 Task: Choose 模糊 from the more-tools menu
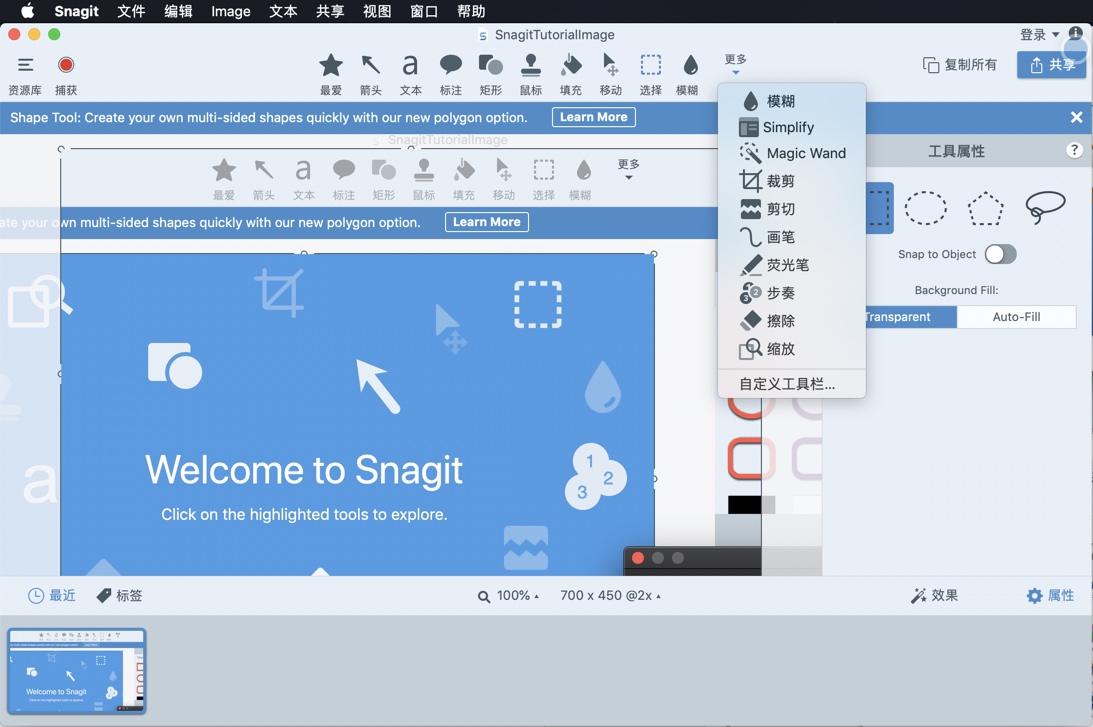click(792, 101)
